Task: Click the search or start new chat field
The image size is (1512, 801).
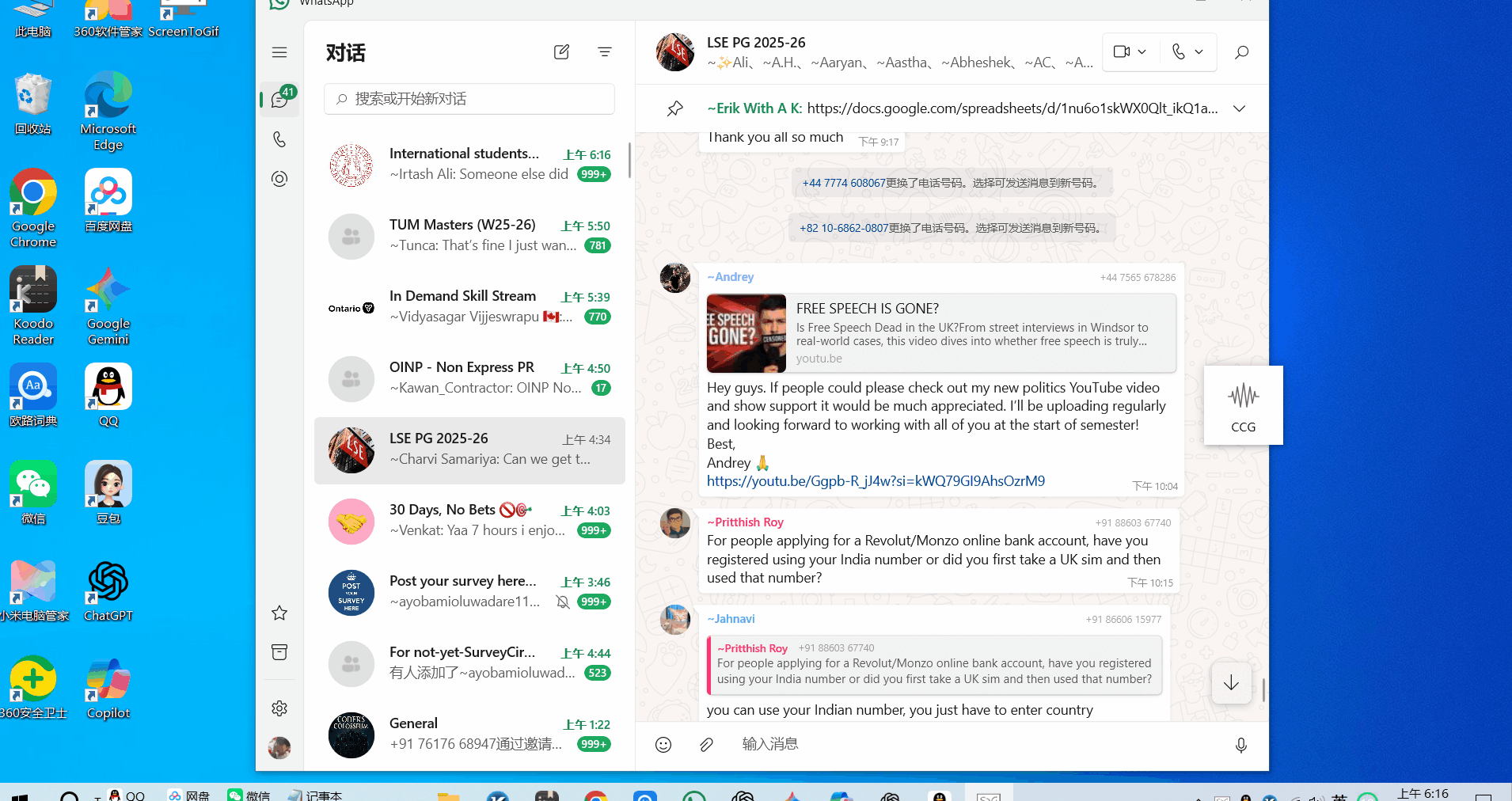Action: [x=469, y=99]
